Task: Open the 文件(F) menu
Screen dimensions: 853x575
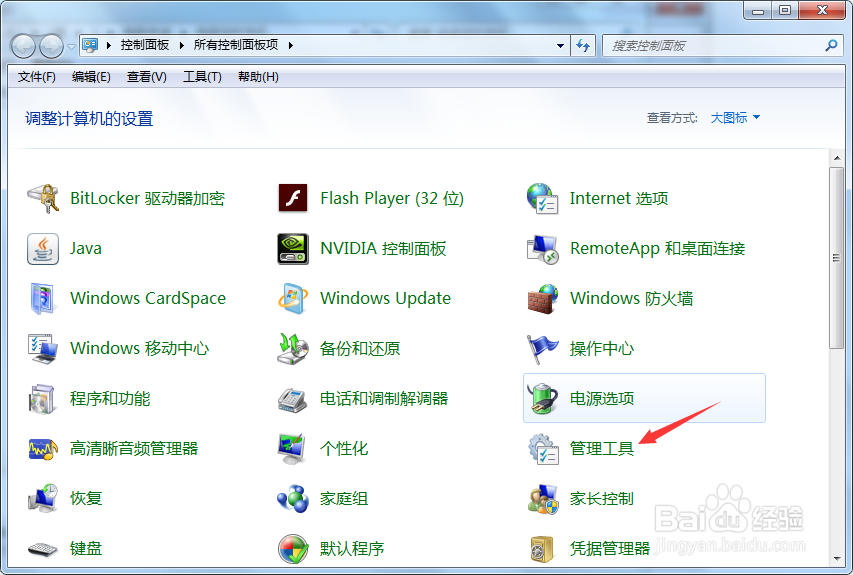Action: coord(36,77)
